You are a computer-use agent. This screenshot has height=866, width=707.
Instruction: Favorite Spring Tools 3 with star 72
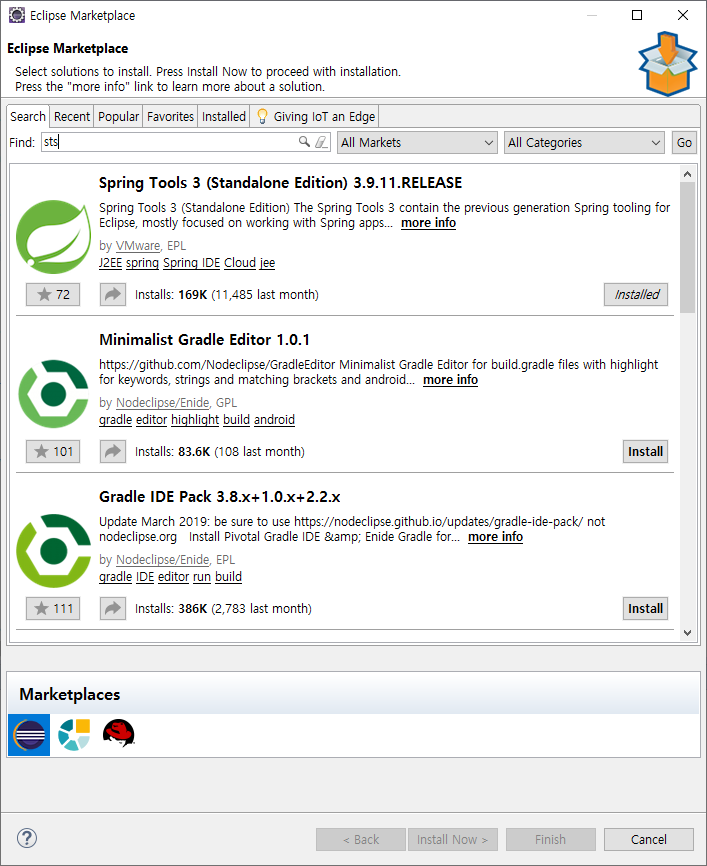click(53, 294)
